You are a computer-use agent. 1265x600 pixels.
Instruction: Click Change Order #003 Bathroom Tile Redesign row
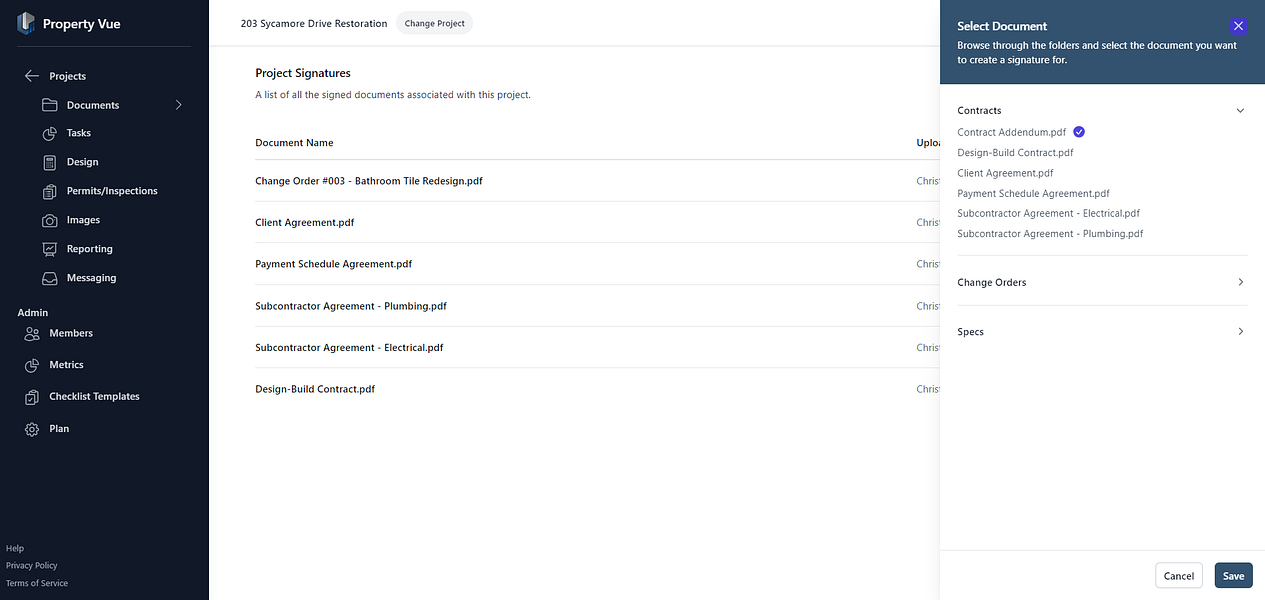point(597,181)
